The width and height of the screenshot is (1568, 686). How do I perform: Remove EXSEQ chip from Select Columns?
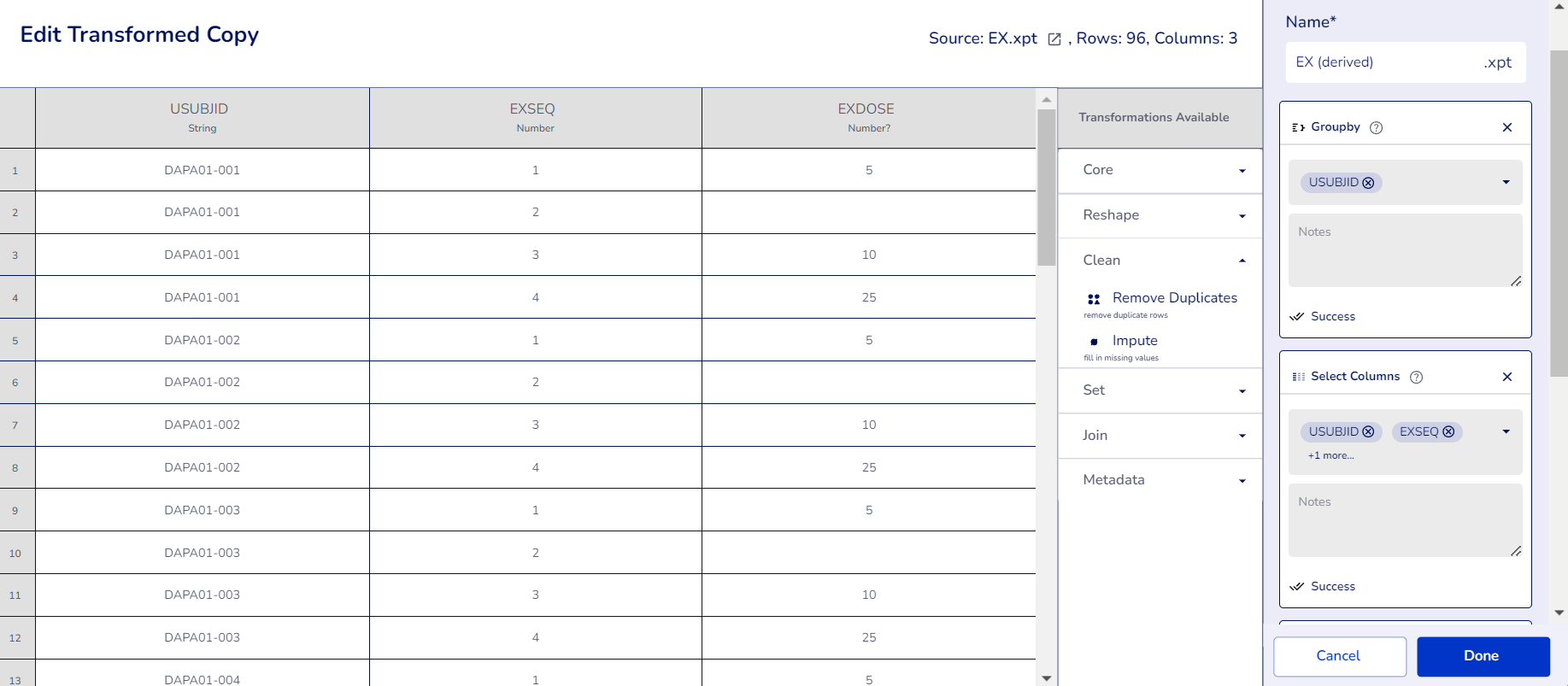pyautogui.click(x=1448, y=432)
